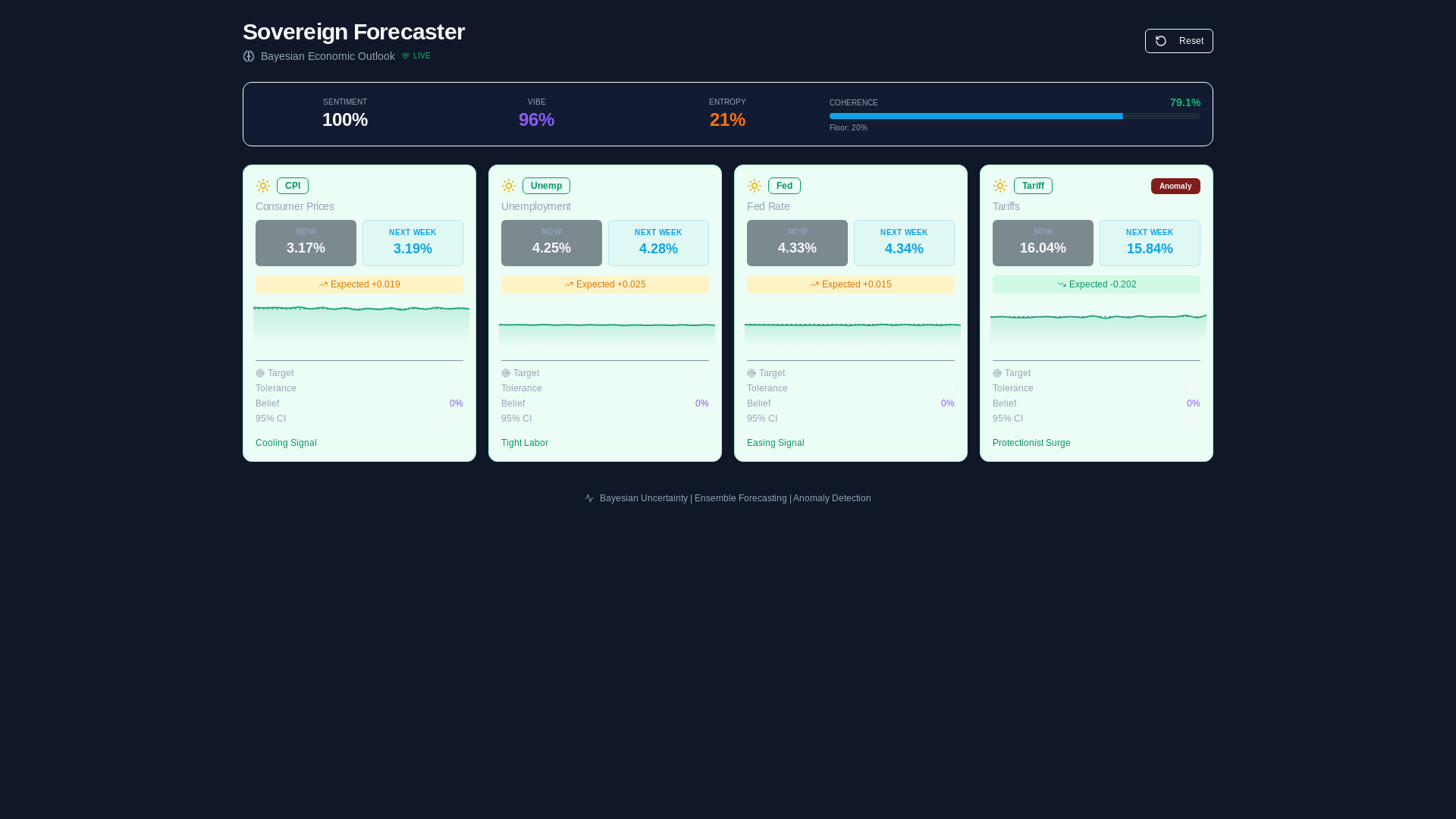Viewport: 1456px width, 819px height.
Task: Click the Expected +0.015 banner
Action: (851, 284)
